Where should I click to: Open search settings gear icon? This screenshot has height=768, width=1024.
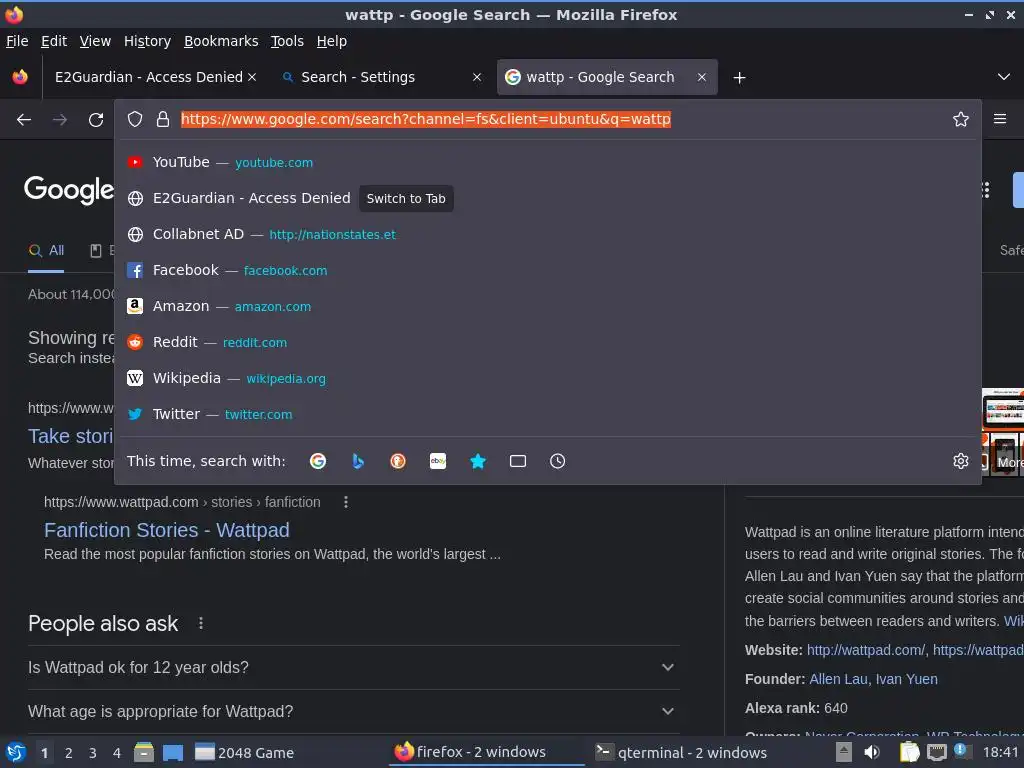pos(960,461)
